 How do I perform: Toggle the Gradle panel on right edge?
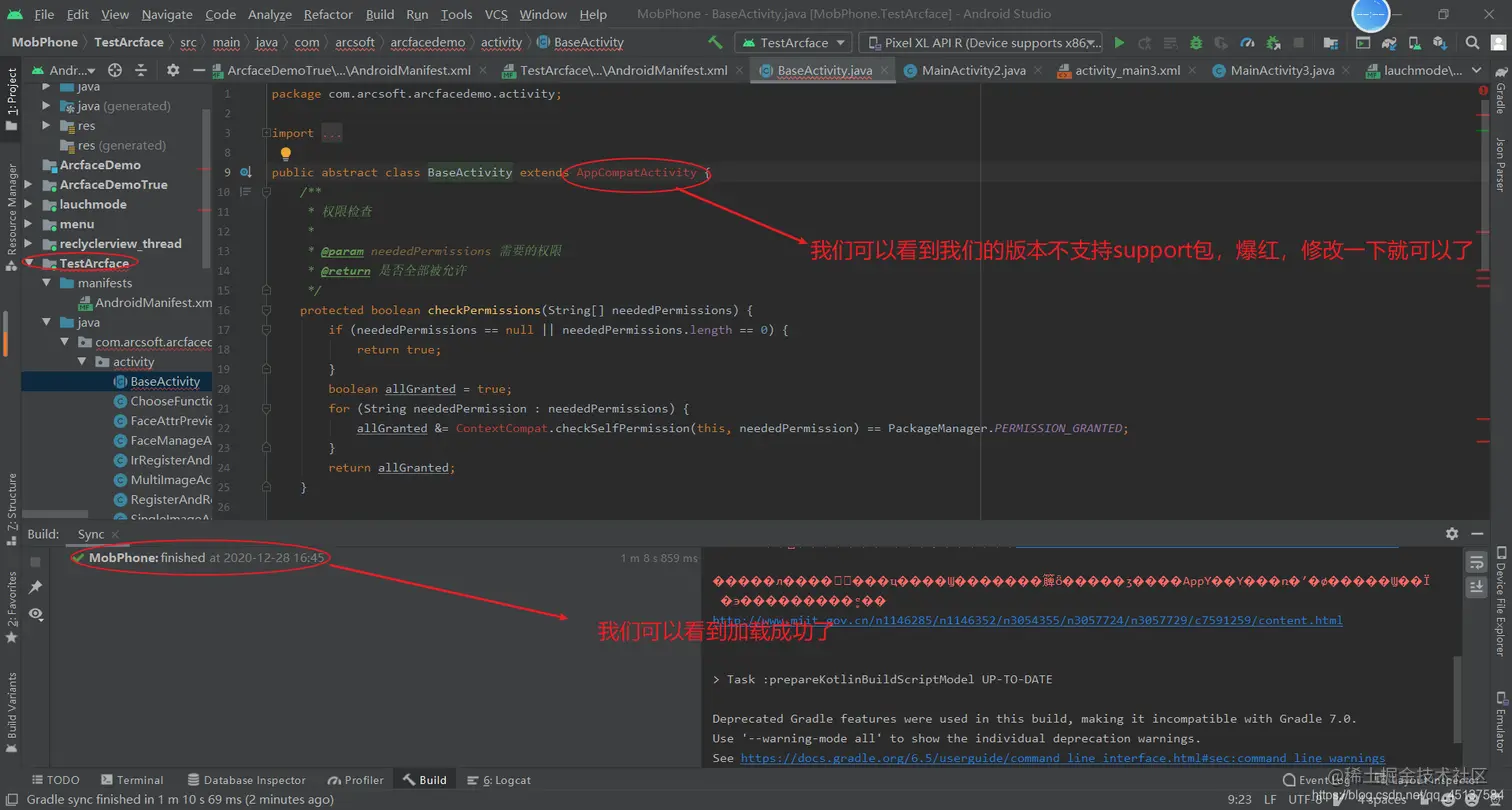tap(1500, 91)
